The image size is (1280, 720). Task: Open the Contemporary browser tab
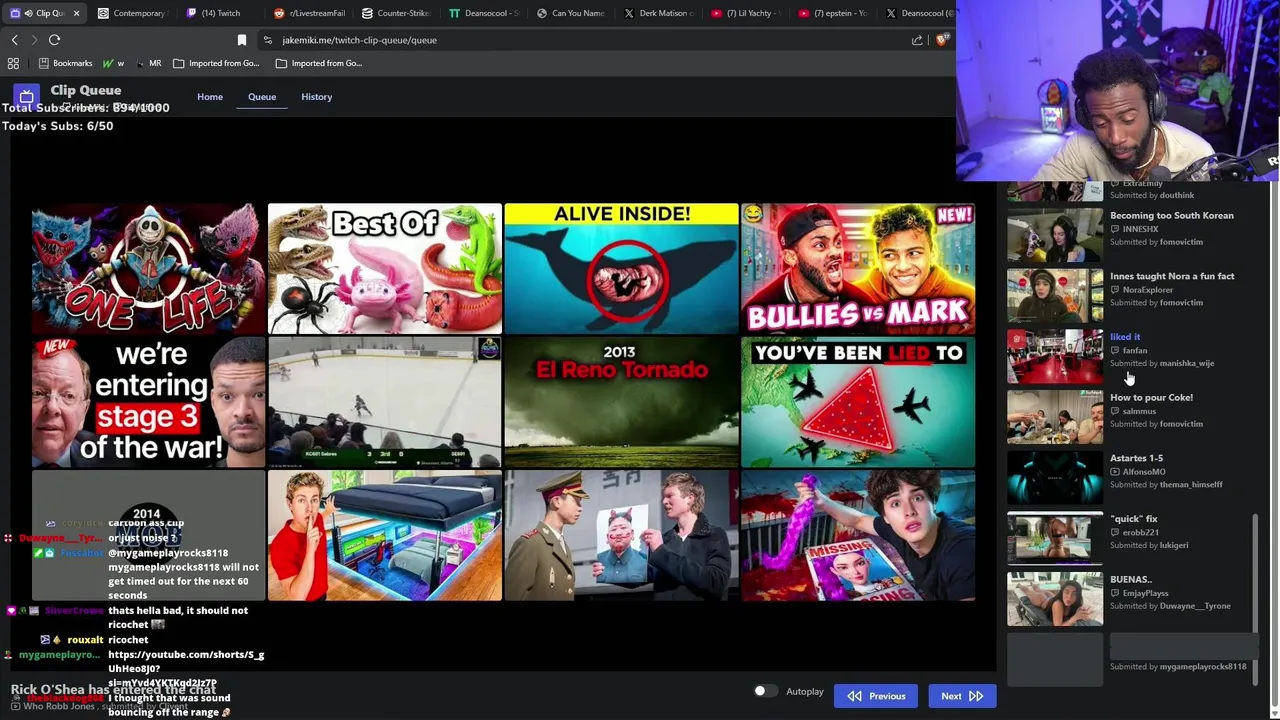click(x=132, y=13)
